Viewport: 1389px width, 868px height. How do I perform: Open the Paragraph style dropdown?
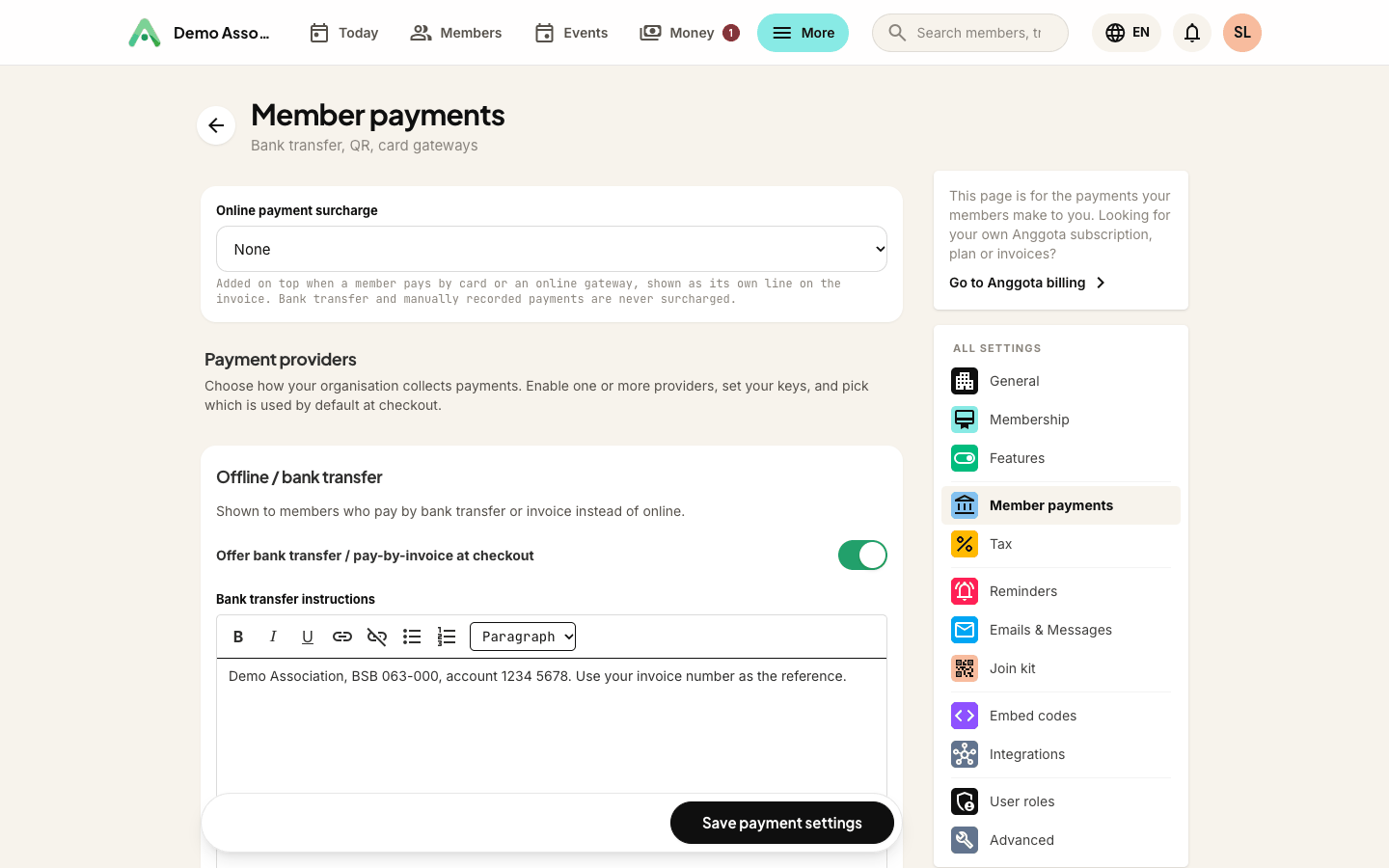[523, 637]
